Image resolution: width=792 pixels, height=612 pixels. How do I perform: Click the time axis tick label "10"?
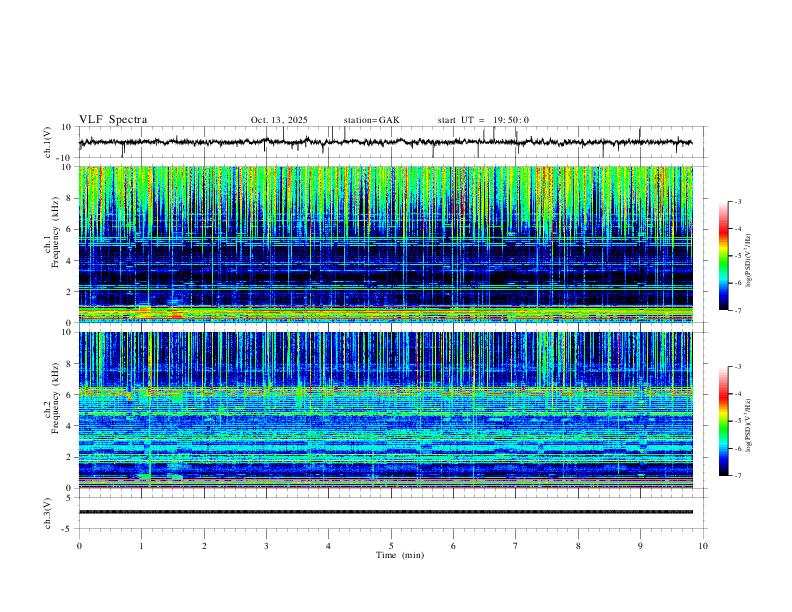[x=703, y=546]
